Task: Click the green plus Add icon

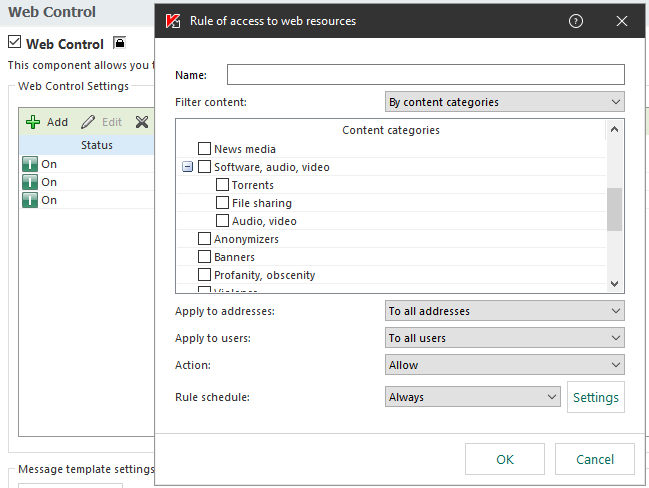Action: 33,122
